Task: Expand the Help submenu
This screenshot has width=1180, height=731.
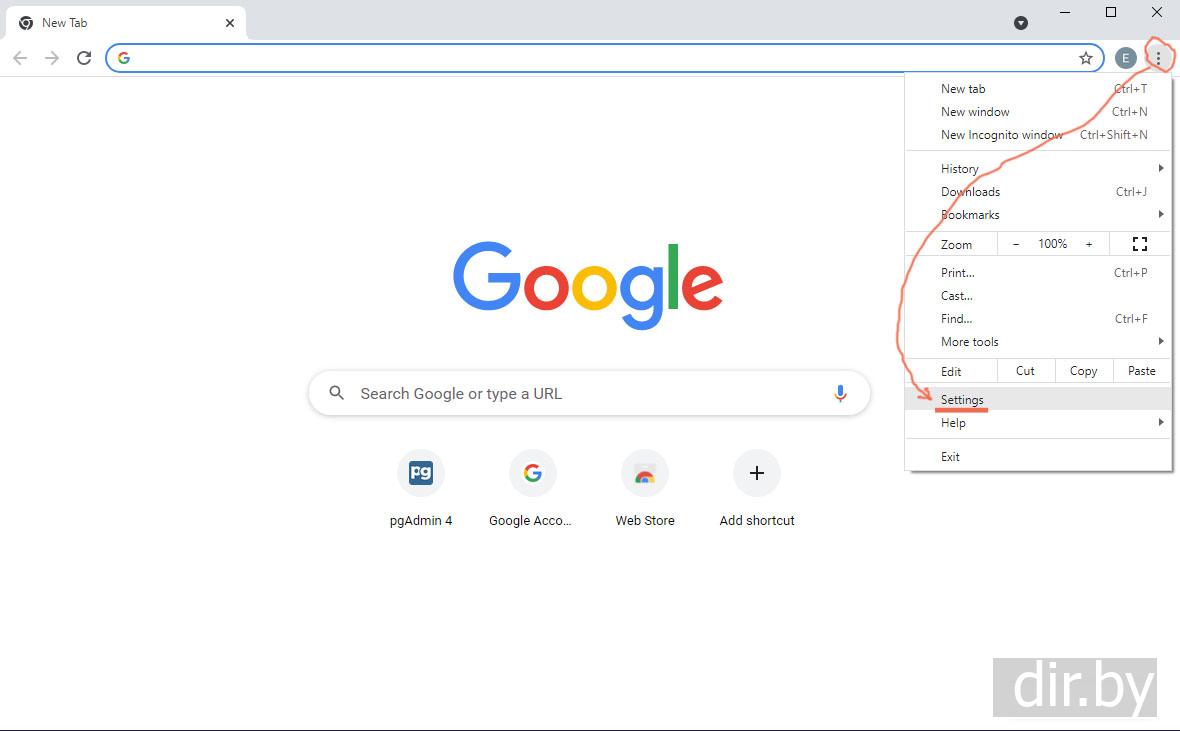Action: click(1039, 423)
